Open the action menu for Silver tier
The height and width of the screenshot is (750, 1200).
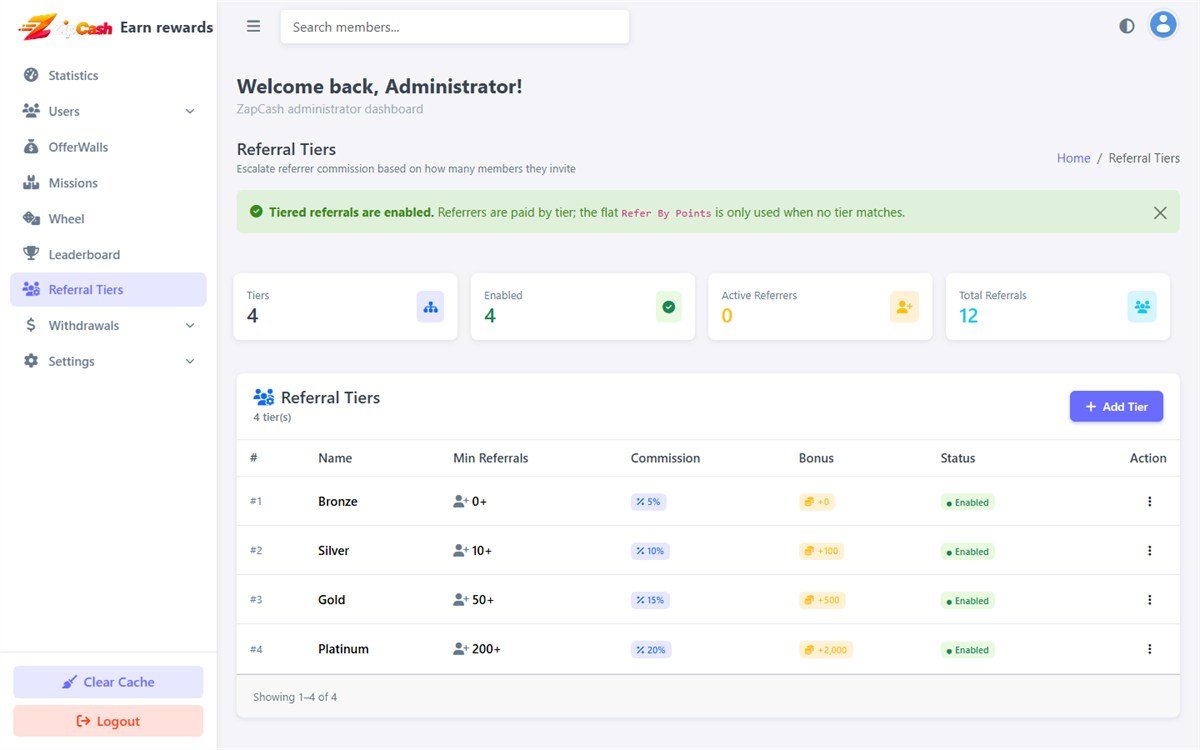pyautogui.click(x=1150, y=551)
